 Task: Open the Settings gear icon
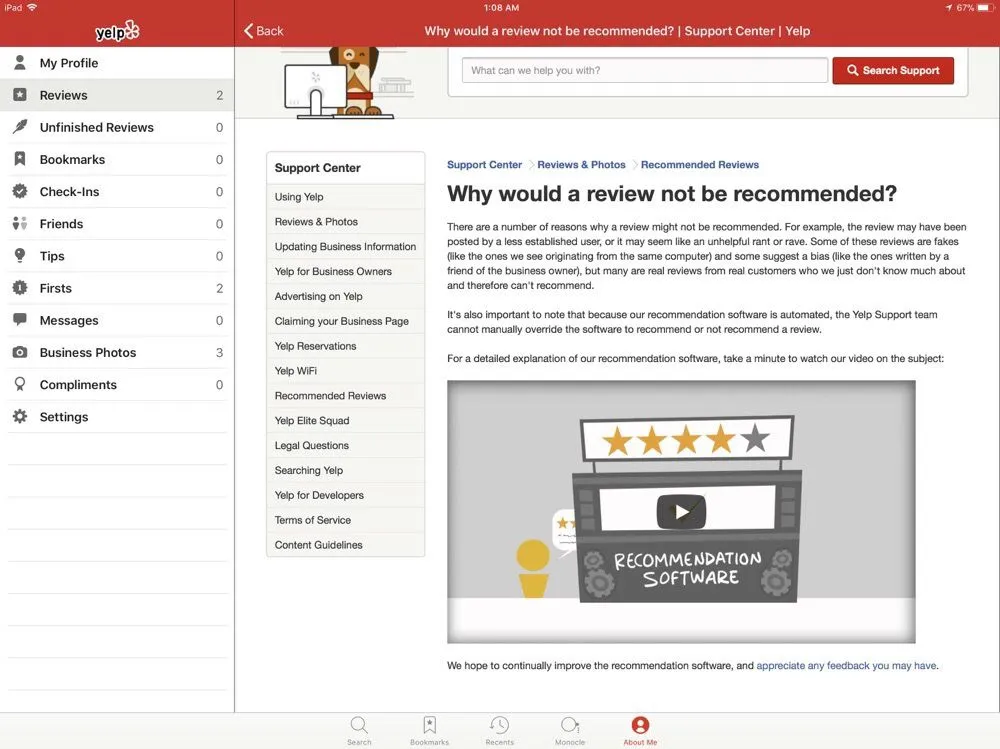pos(20,417)
